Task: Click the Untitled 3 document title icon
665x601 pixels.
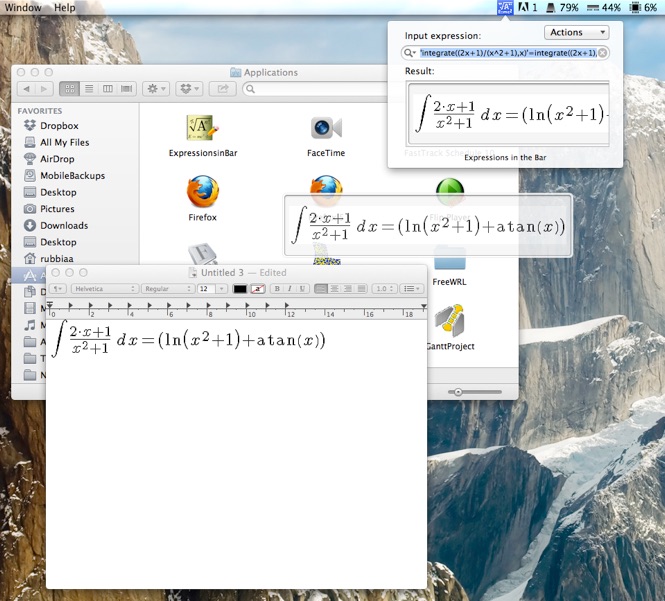Action: [x=193, y=272]
